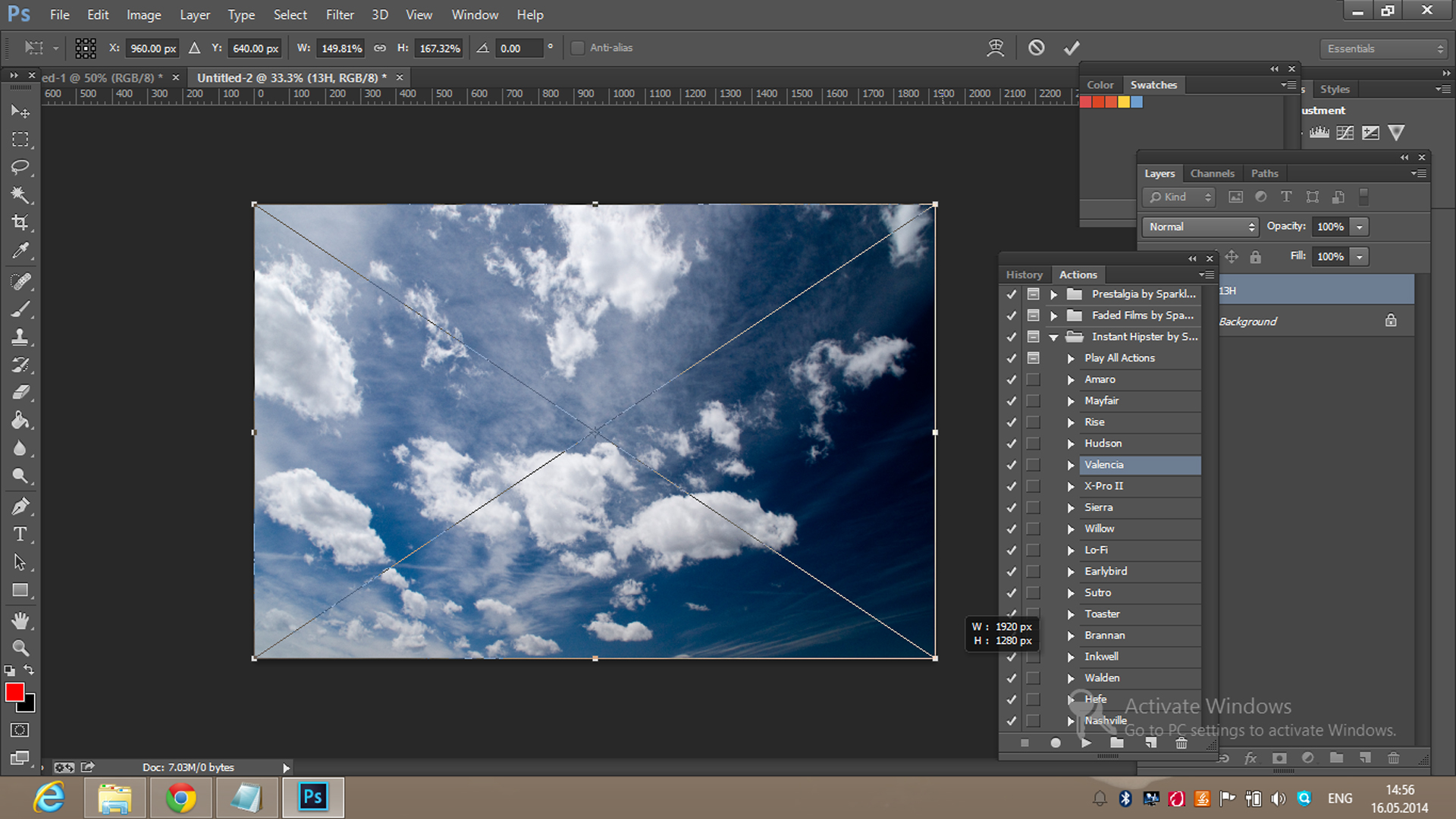
Task: Select the Lasso tool
Action: (x=20, y=167)
